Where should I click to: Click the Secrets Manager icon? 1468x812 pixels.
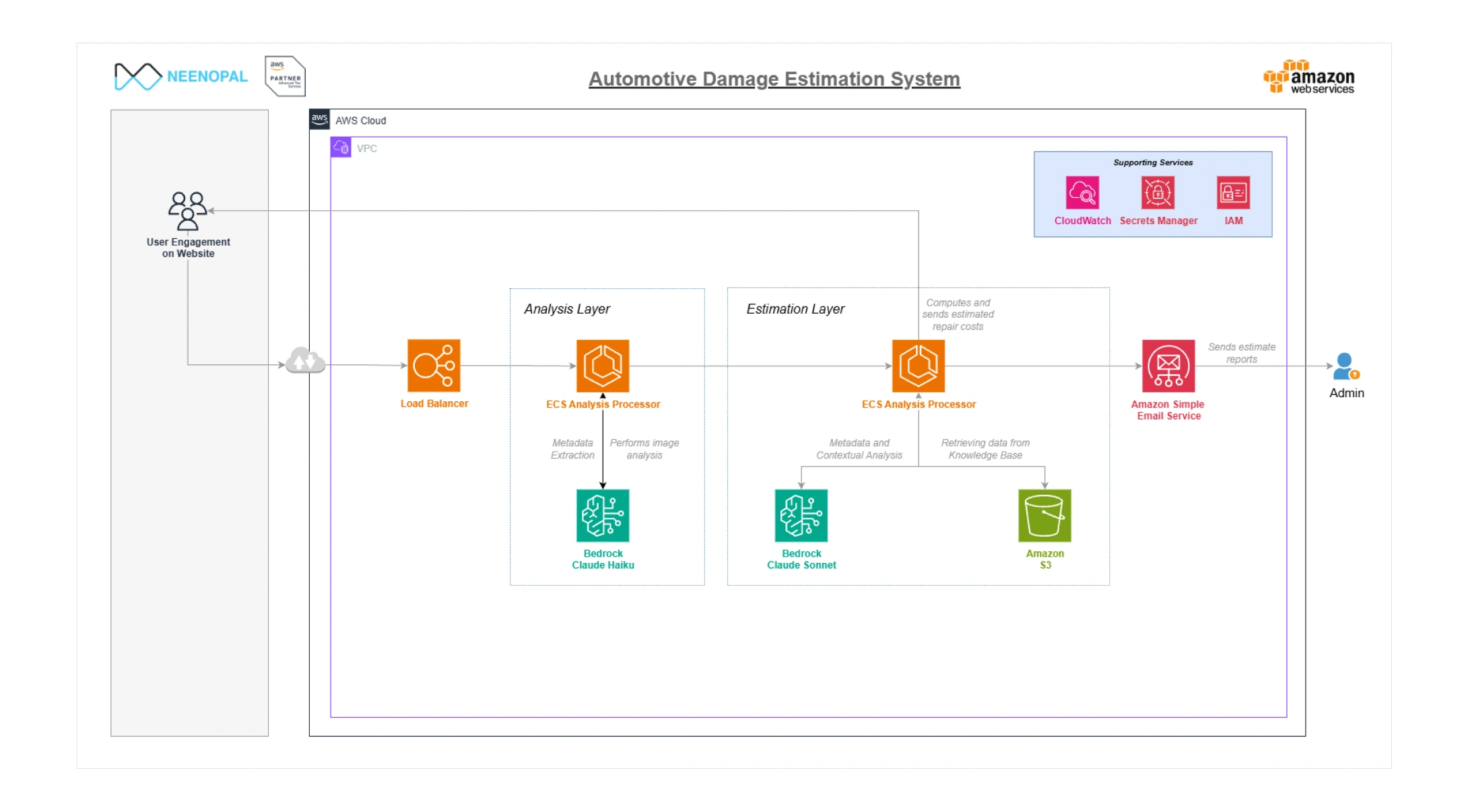[1158, 193]
